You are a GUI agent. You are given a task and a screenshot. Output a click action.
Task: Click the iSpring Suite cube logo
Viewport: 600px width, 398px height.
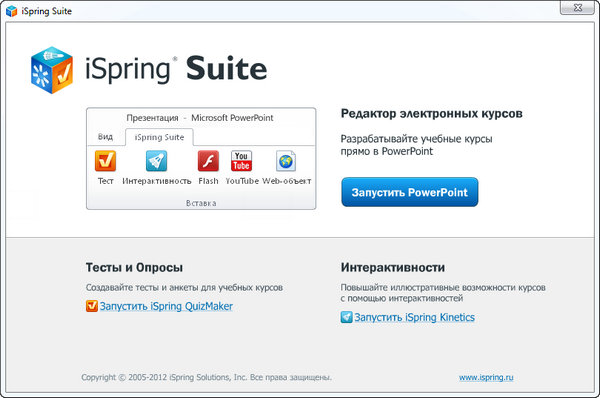click(x=52, y=70)
